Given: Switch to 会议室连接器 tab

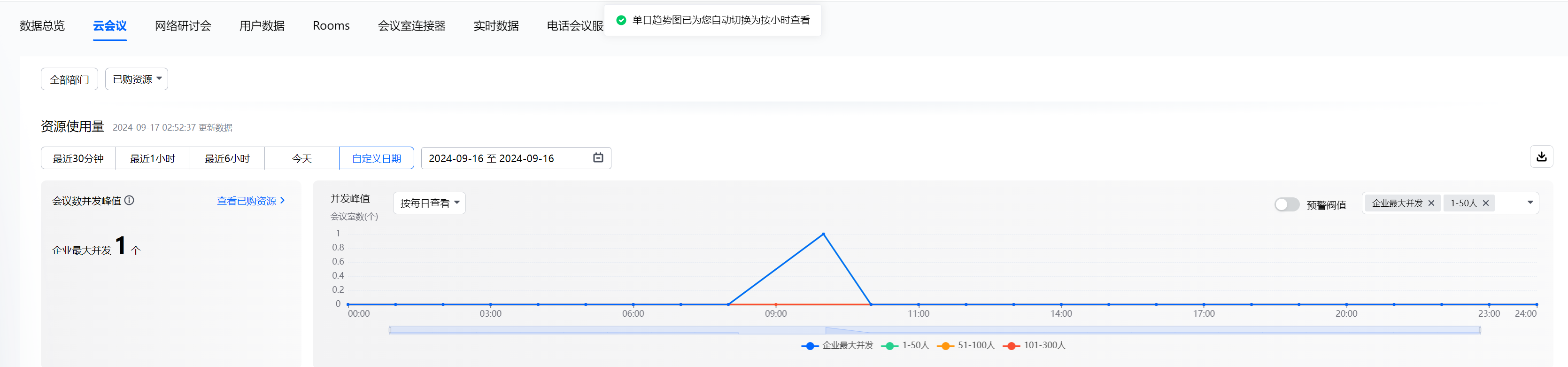Looking at the screenshot, I should pos(411,25).
